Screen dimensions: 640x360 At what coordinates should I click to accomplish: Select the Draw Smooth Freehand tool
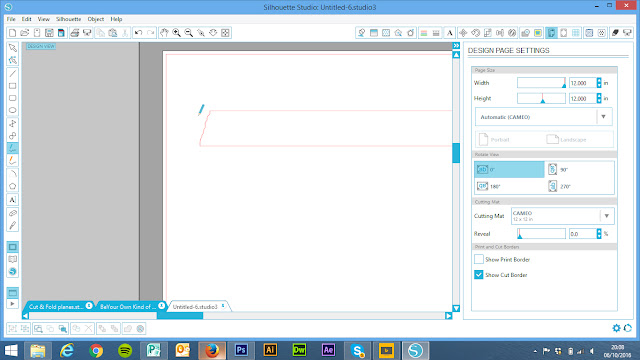coord(13,160)
